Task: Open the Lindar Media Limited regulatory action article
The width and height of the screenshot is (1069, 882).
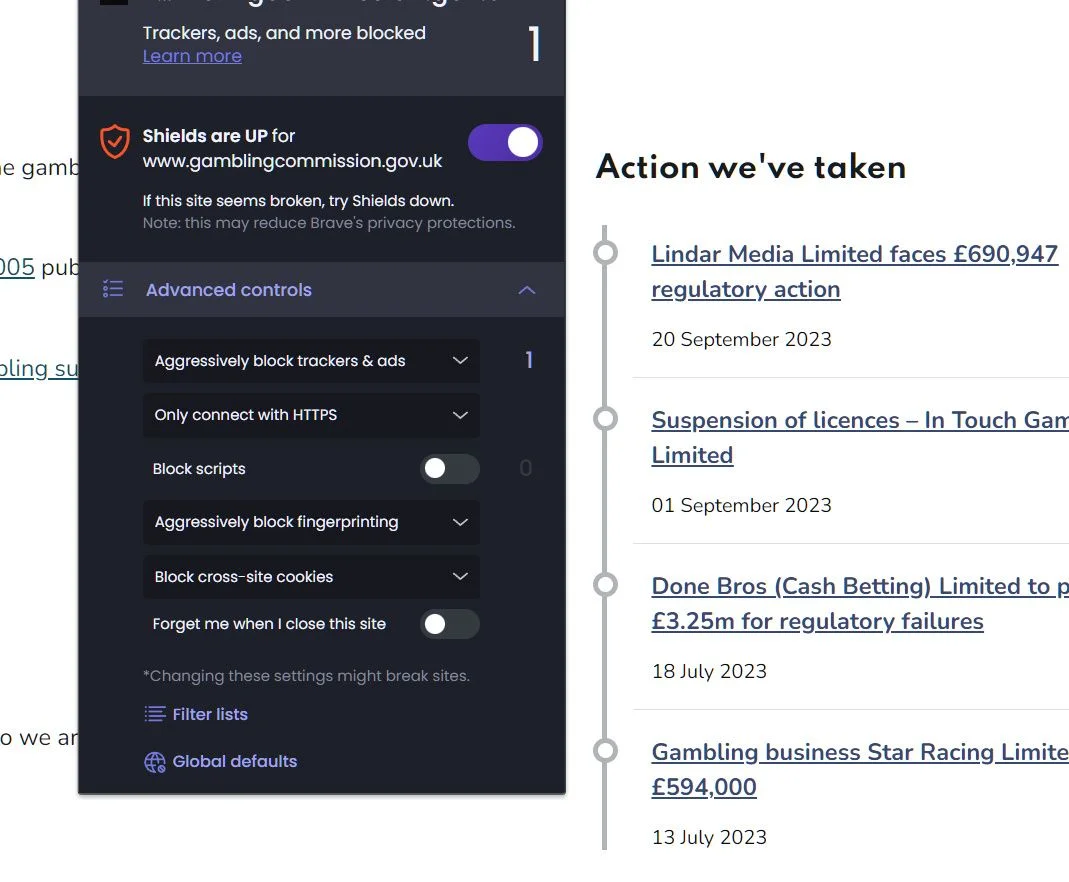Action: pos(854,271)
